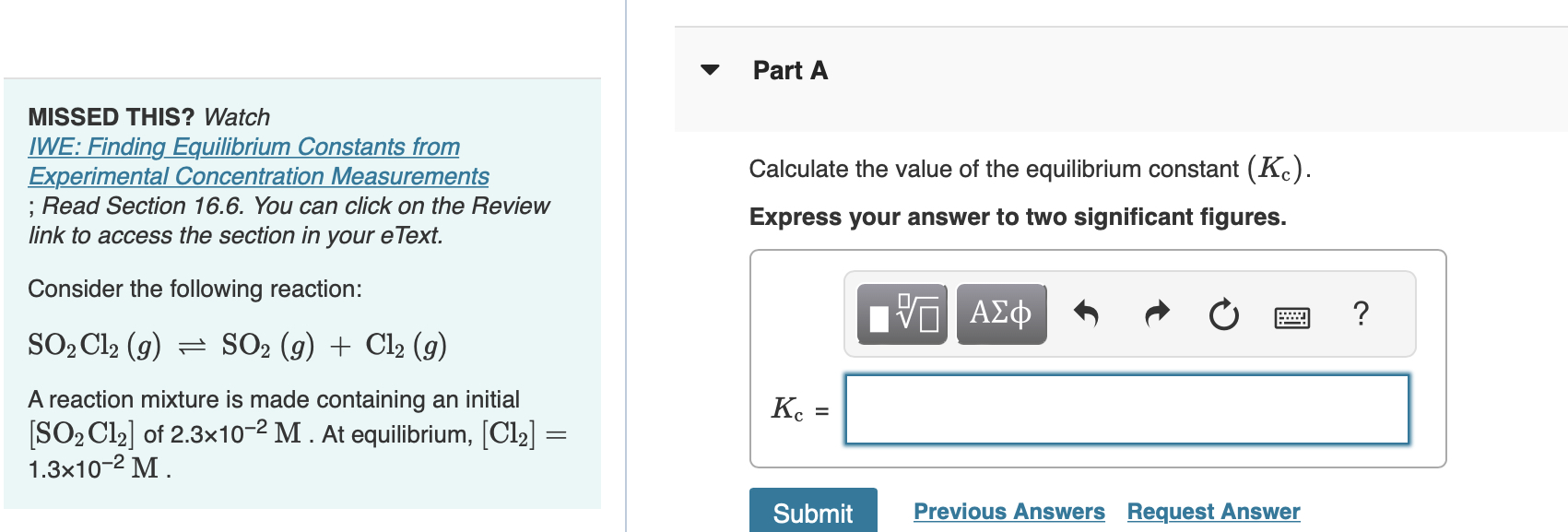This screenshot has width=1568, height=532.
Task: Open the on-screen keyboard icon
Action: [1291, 313]
